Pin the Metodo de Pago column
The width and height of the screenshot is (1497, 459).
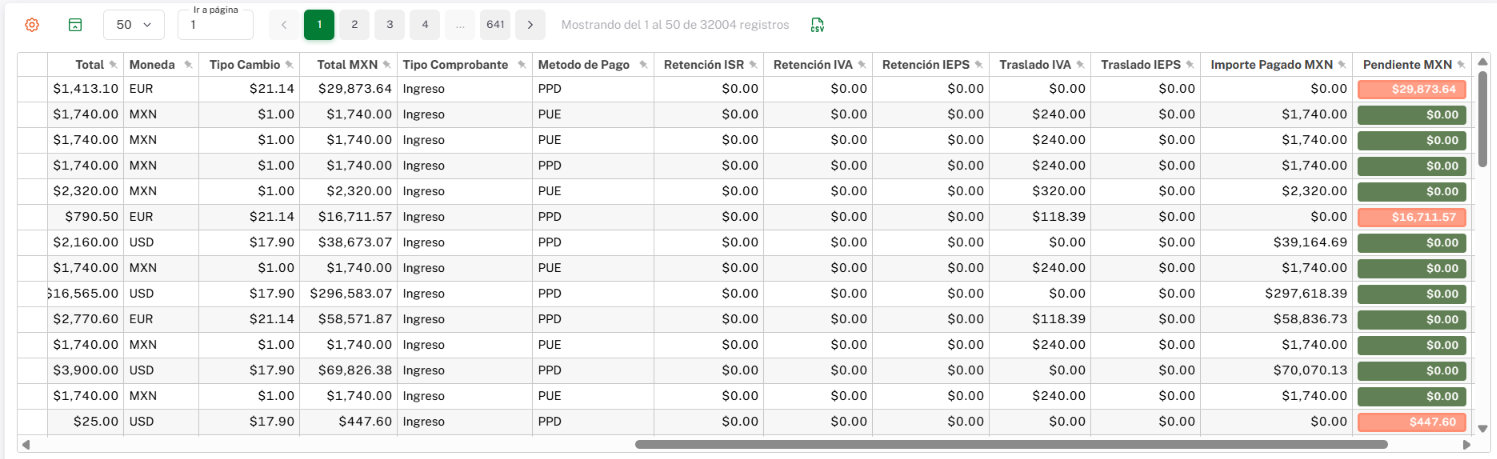pos(642,65)
